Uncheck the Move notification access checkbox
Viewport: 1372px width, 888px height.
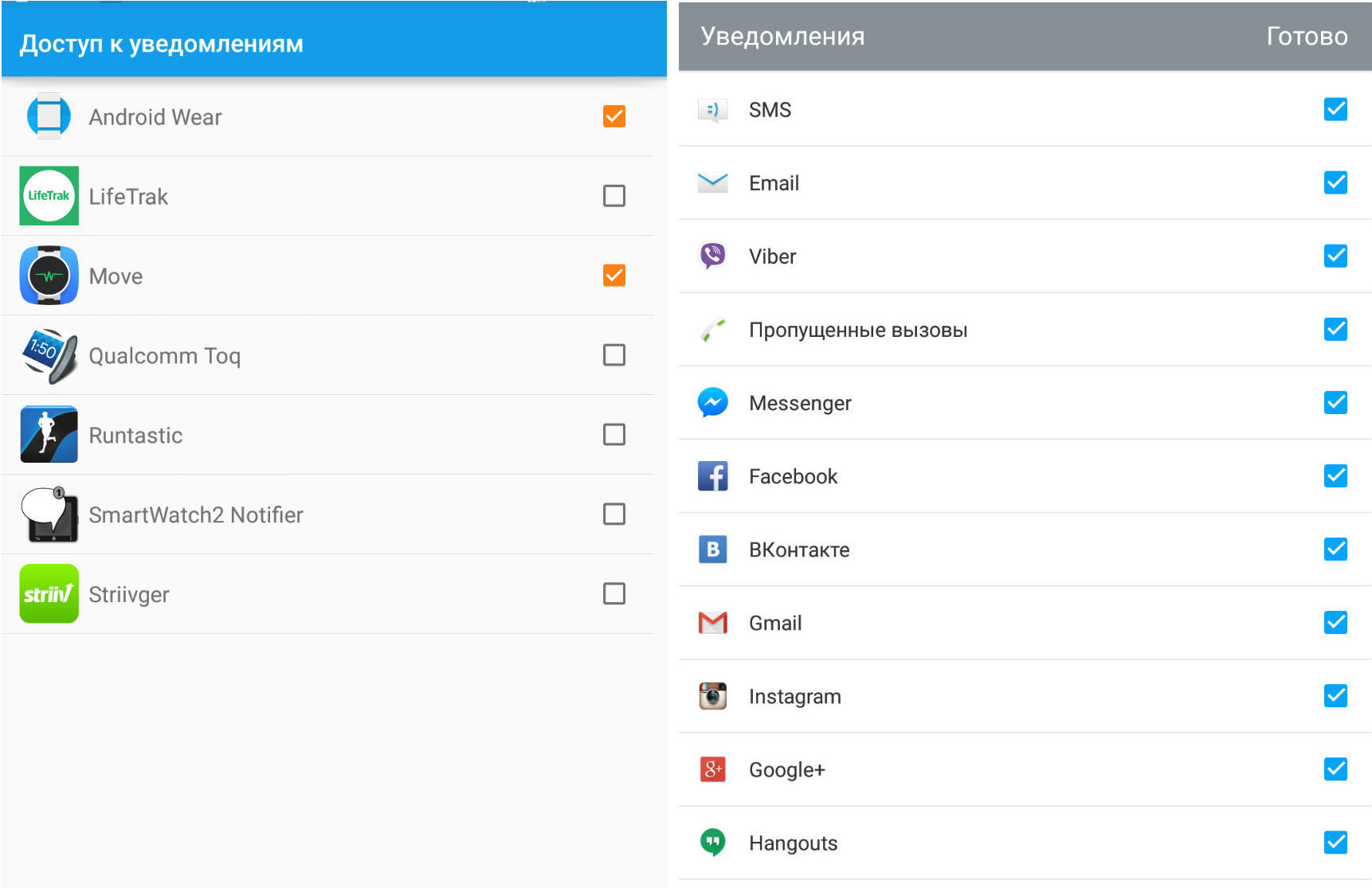click(613, 276)
